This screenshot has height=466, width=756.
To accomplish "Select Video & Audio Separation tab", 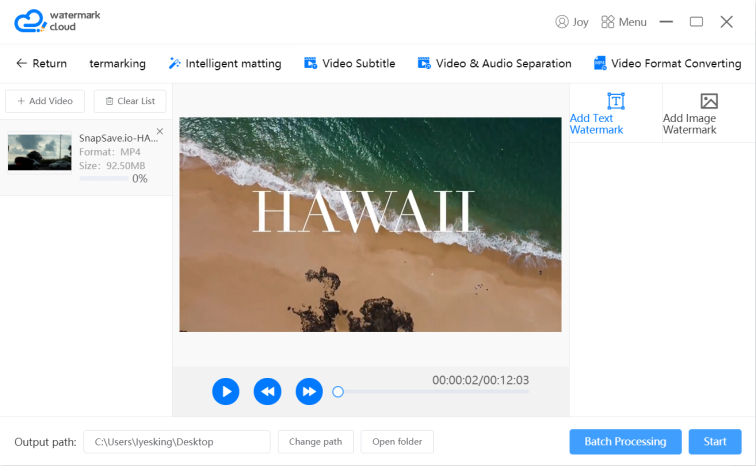I will tap(494, 63).
